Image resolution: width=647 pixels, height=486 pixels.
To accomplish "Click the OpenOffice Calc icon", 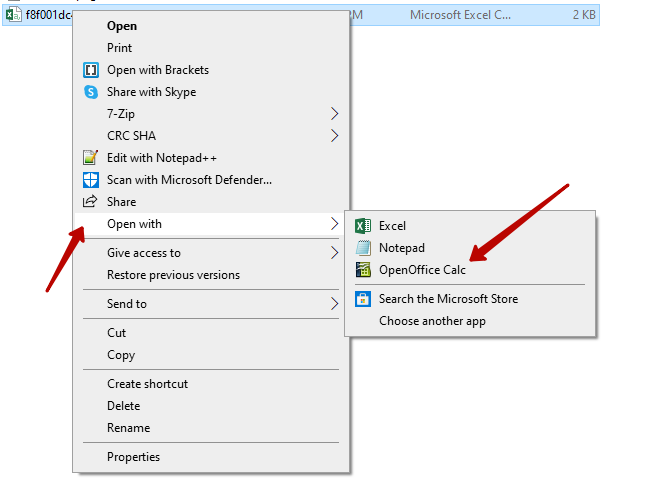I will pyautogui.click(x=363, y=270).
